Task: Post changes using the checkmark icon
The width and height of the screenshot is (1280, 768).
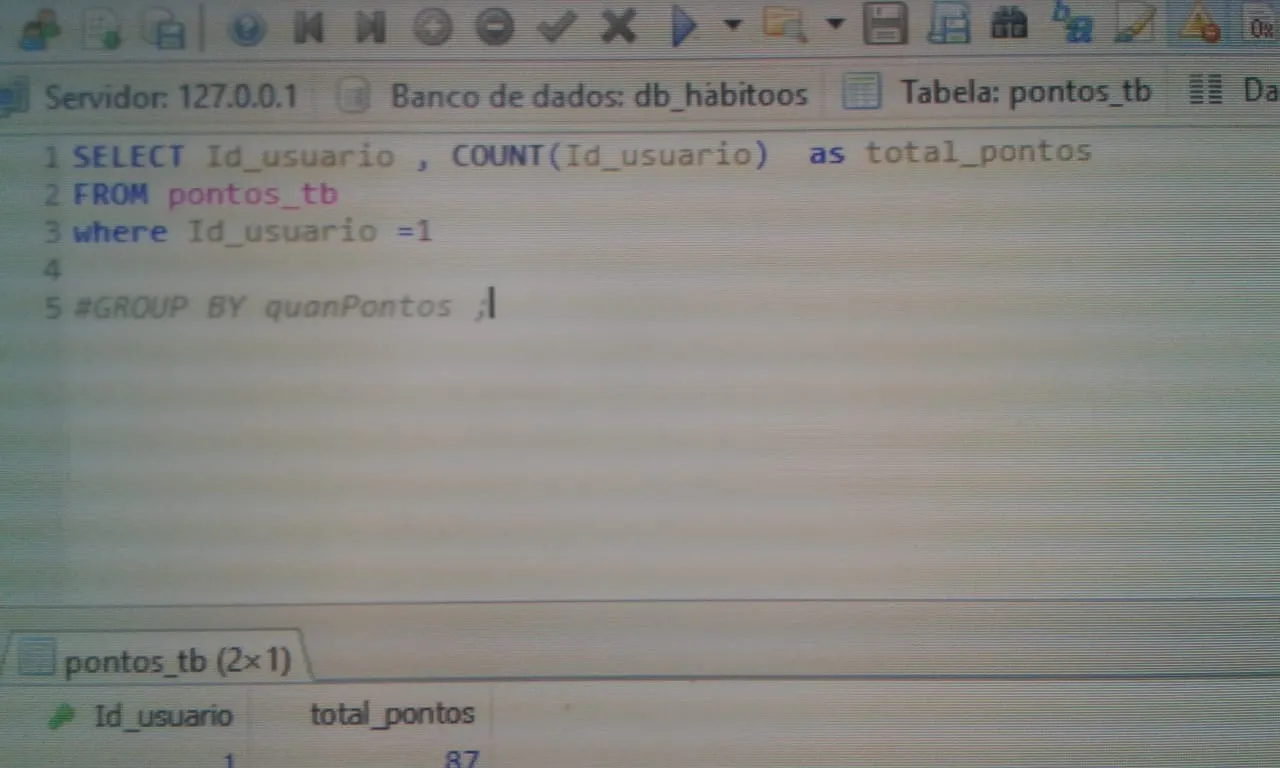Action: coord(556,27)
